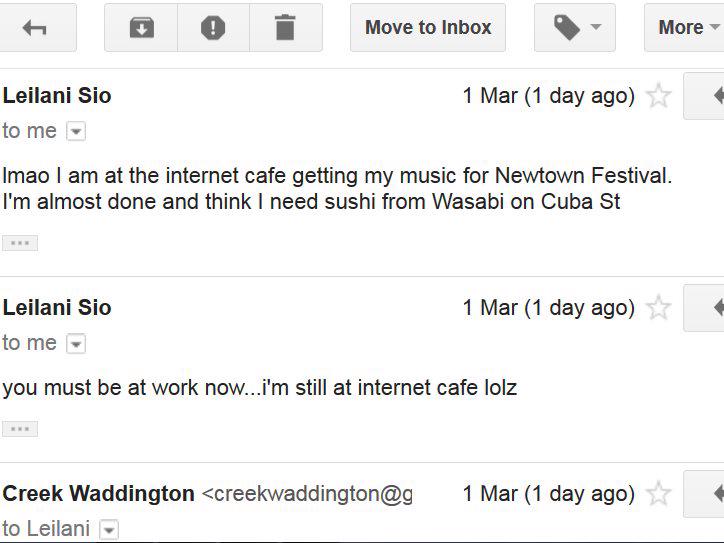Screen dimensions: 724x543
Task: Open the More actions menu
Action: tap(688, 28)
